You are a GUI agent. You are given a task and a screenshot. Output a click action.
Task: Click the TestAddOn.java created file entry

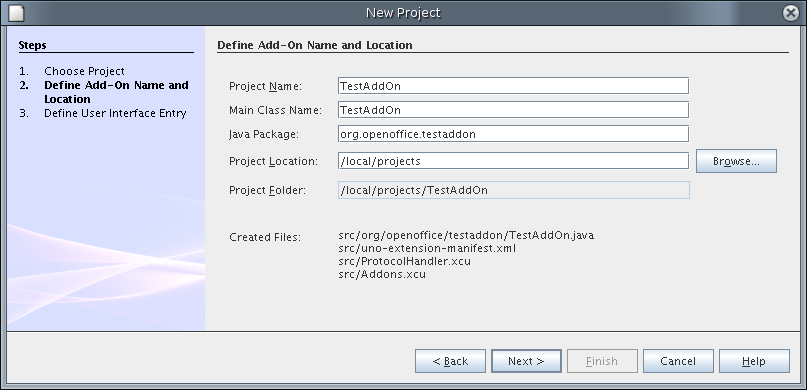[x=466, y=235]
